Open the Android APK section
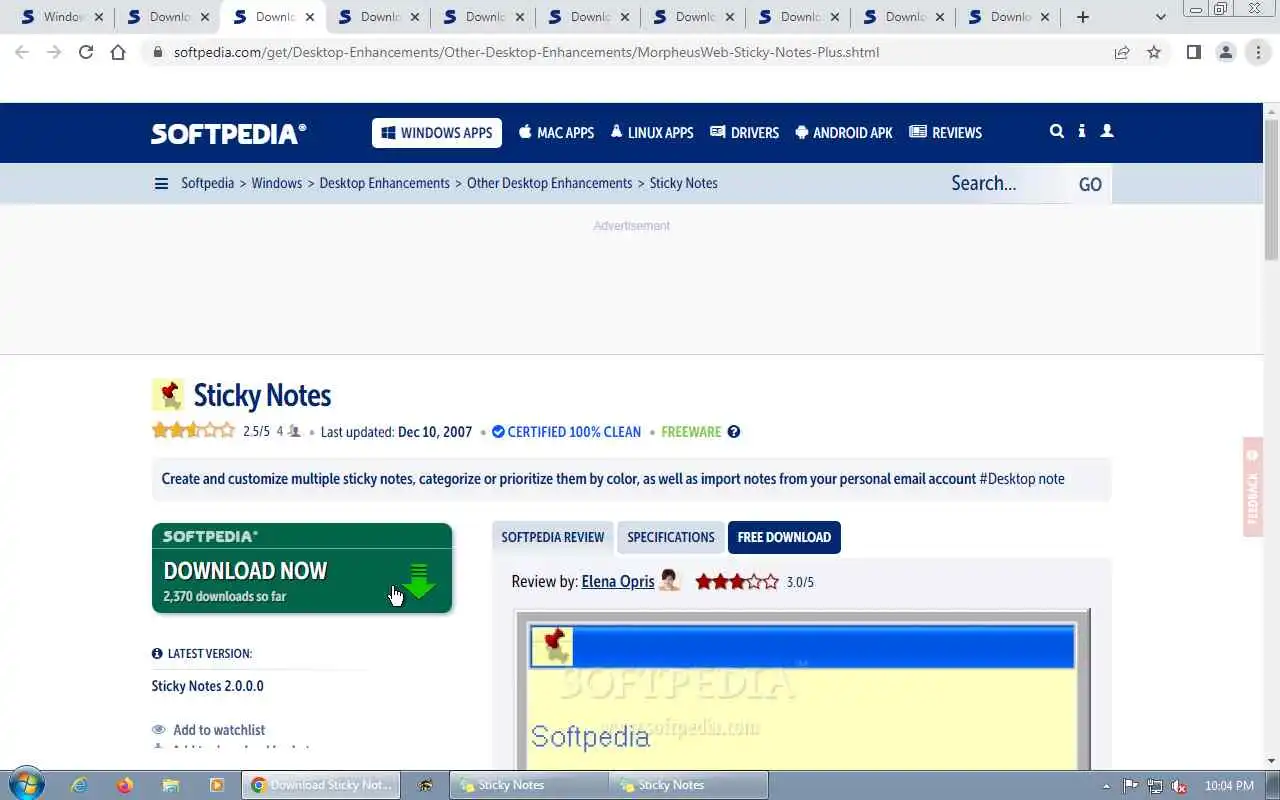1280x800 pixels. pyautogui.click(x=844, y=132)
